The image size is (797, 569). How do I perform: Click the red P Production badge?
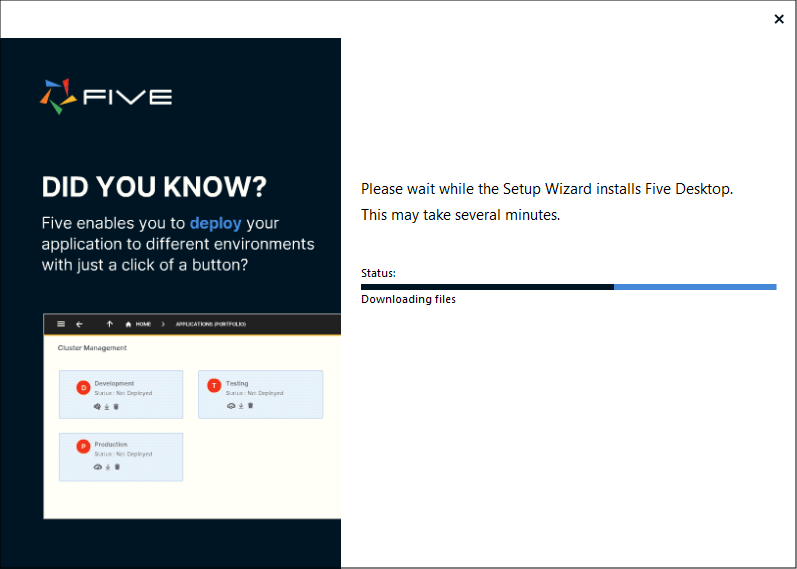(x=83, y=446)
